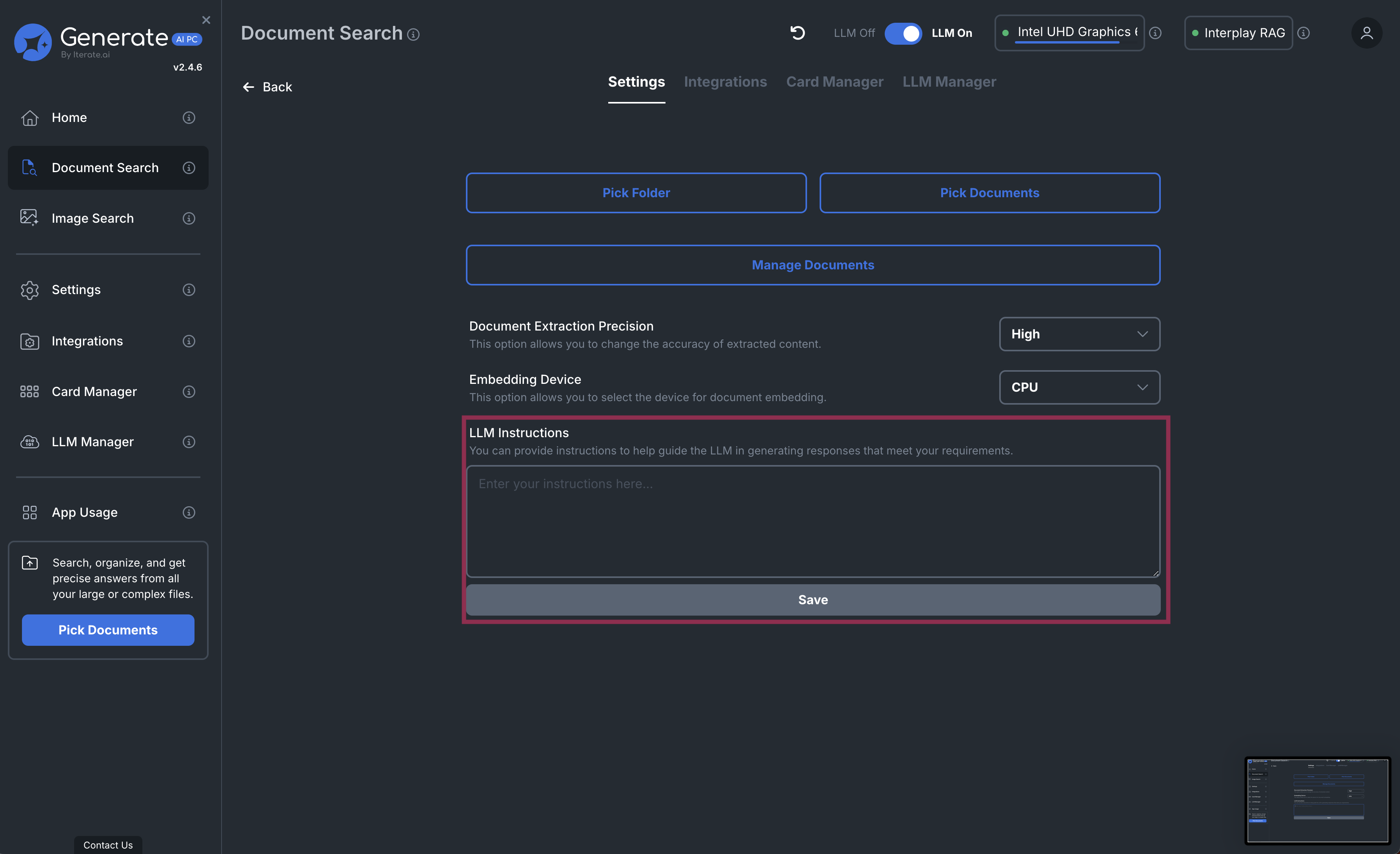Open Document Extraction Precision High dropdown

[1079, 334]
